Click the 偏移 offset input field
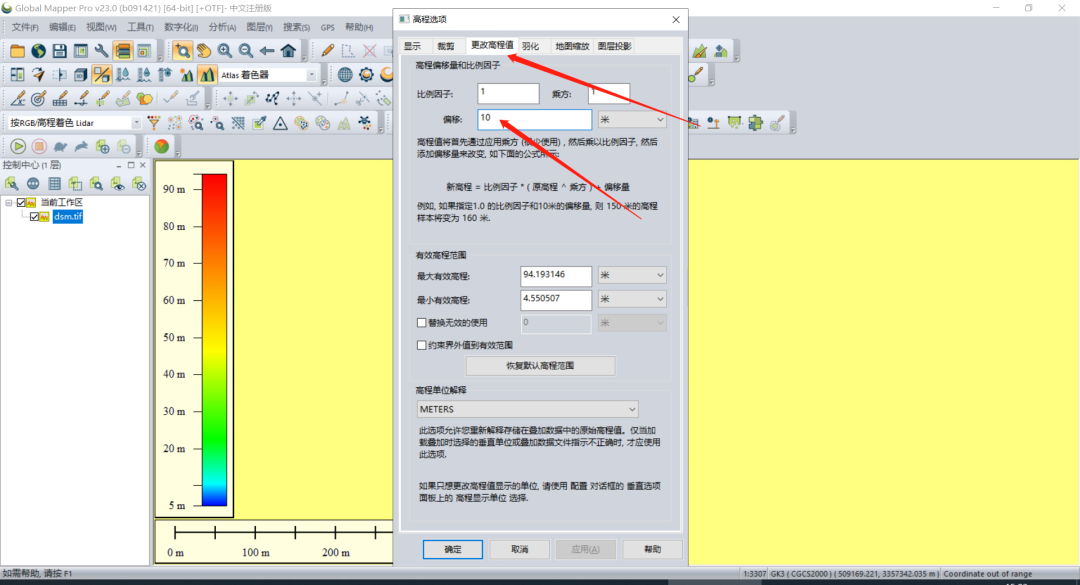Image resolution: width=1080 pixels, height=585 pixels. pos(534,119)
